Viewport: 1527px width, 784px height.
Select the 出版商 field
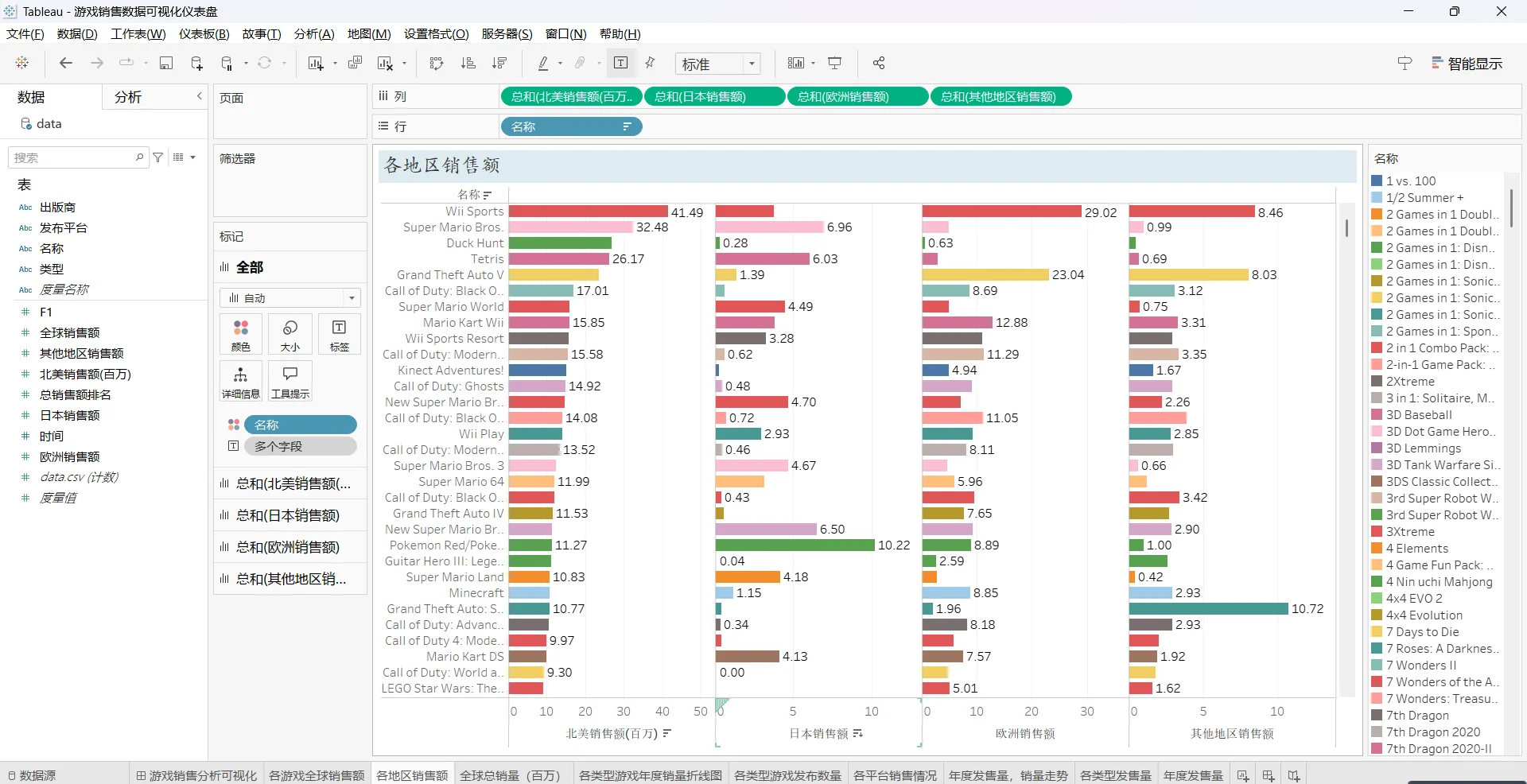coord(57,207)
